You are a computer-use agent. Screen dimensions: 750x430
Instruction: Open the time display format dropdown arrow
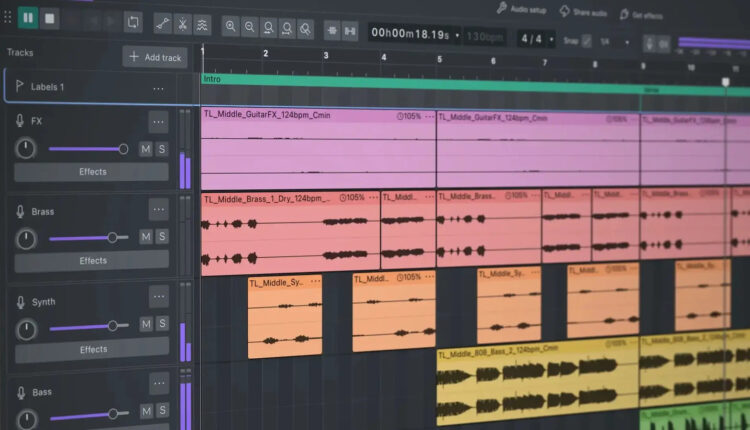tap(457, 35)
